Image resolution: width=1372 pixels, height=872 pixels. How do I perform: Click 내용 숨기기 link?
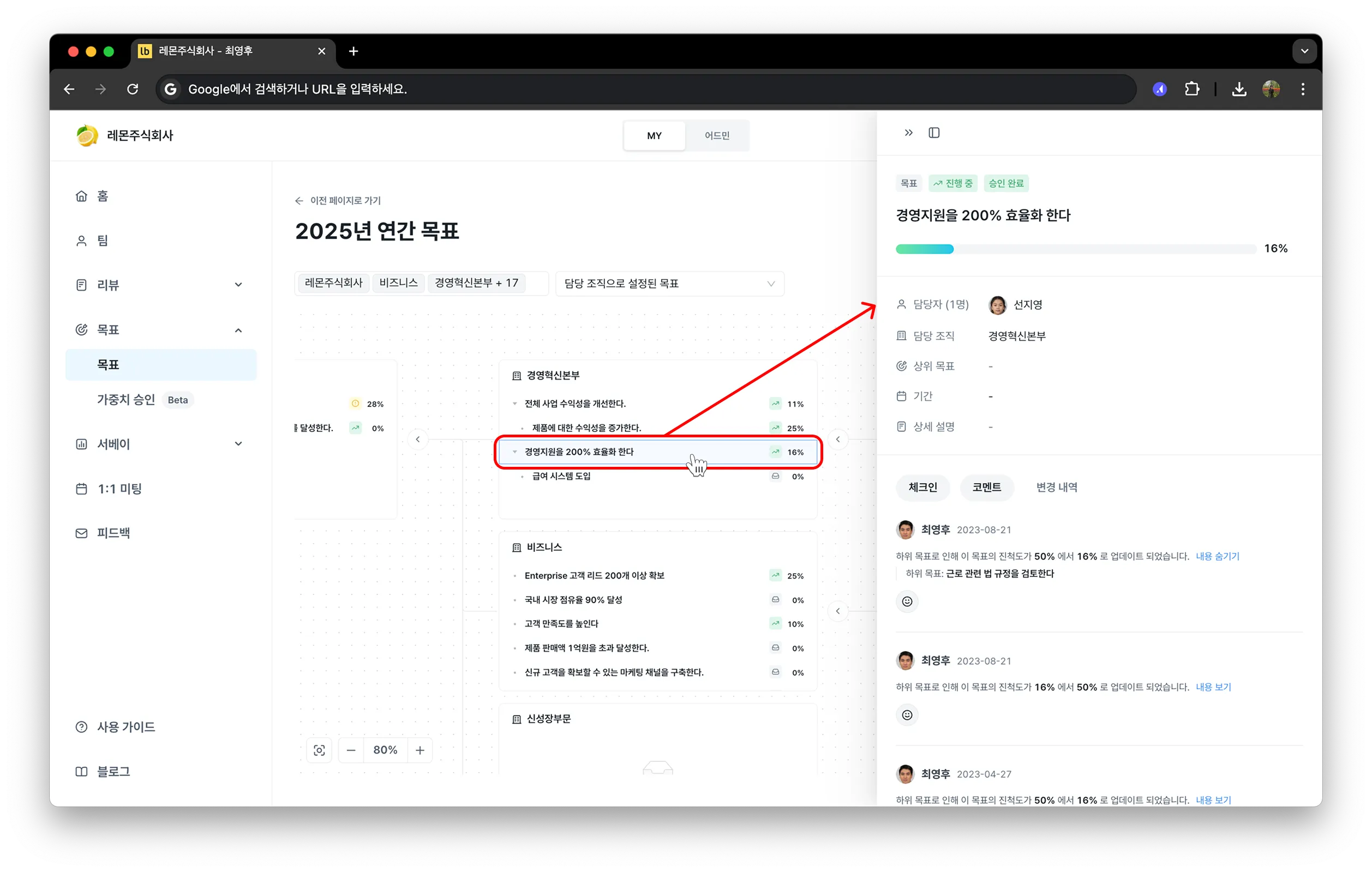[x=1217, y=556]
